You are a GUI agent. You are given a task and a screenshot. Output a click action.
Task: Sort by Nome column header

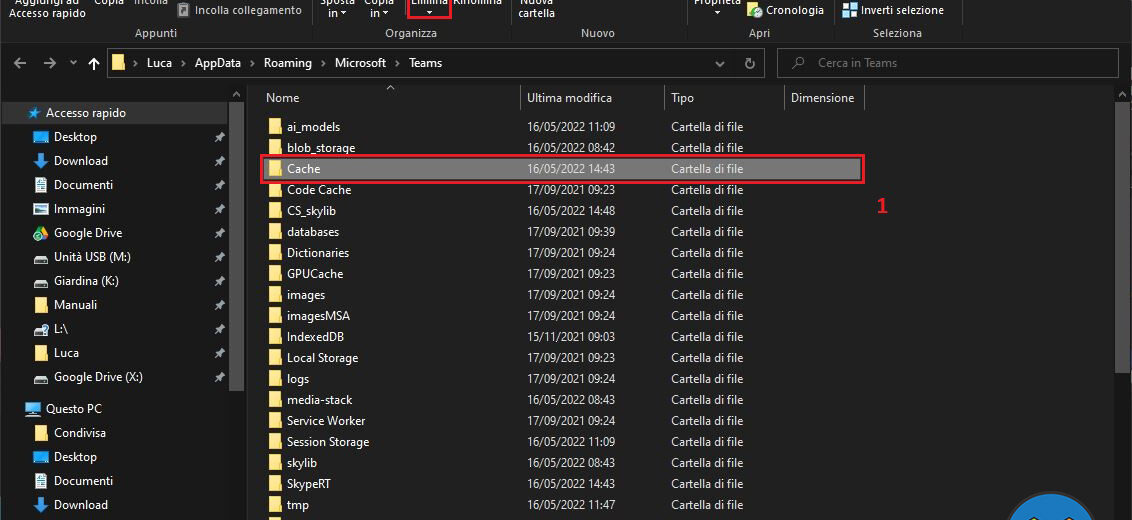(283, 98)
